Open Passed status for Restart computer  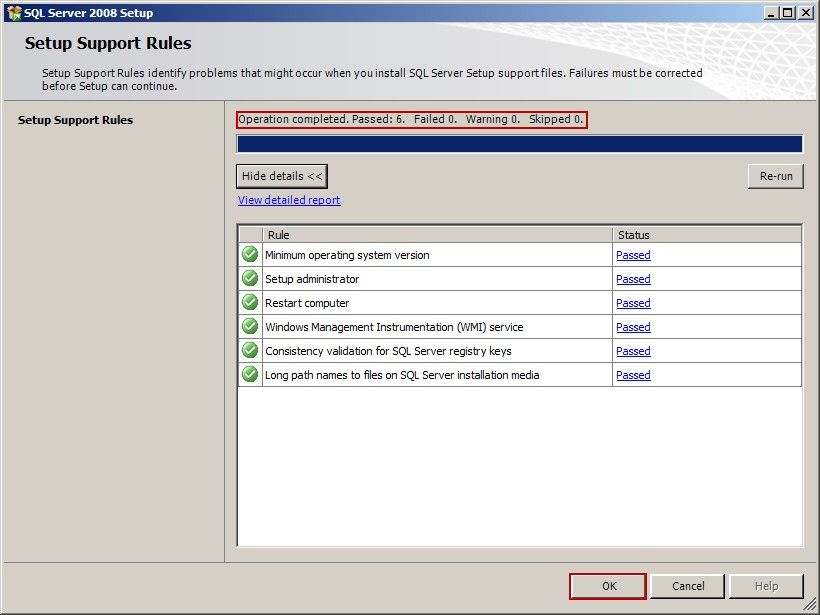(633, 303)
